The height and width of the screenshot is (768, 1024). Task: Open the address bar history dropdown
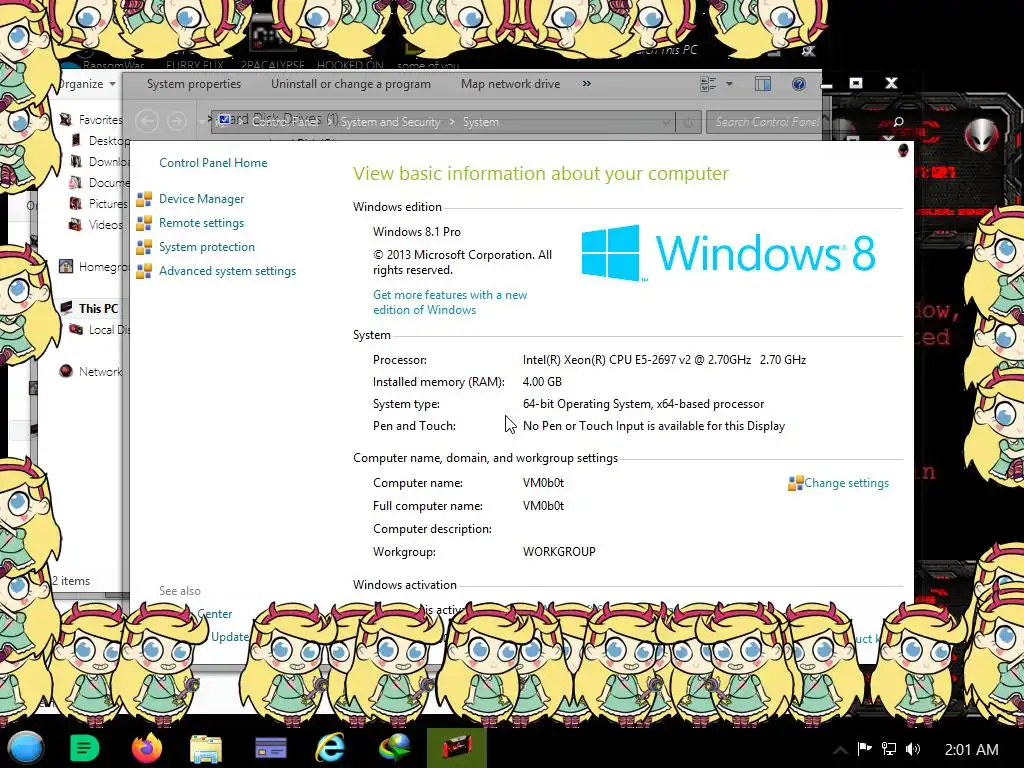(x=665, y=122)
